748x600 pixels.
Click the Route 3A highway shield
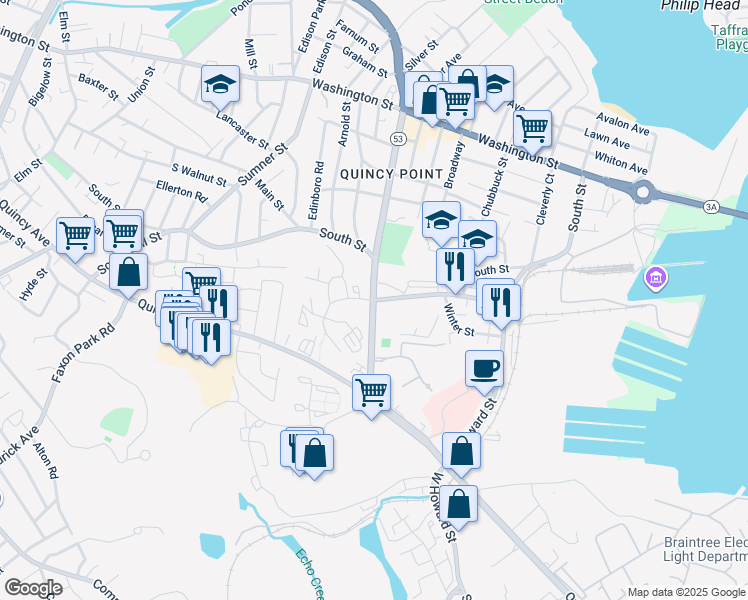pos(712,206)
